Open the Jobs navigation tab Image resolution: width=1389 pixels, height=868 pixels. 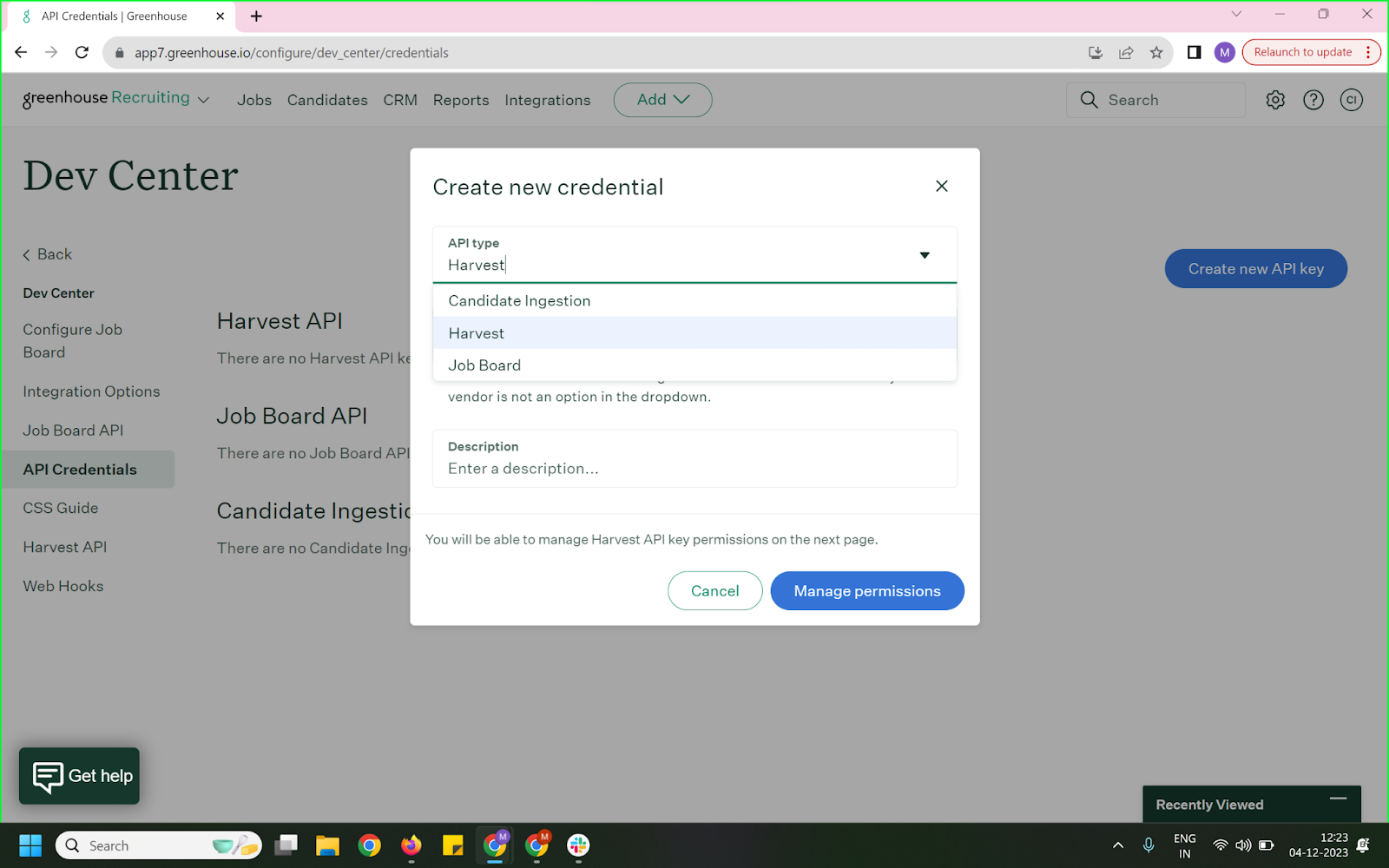tap(254, 101)
